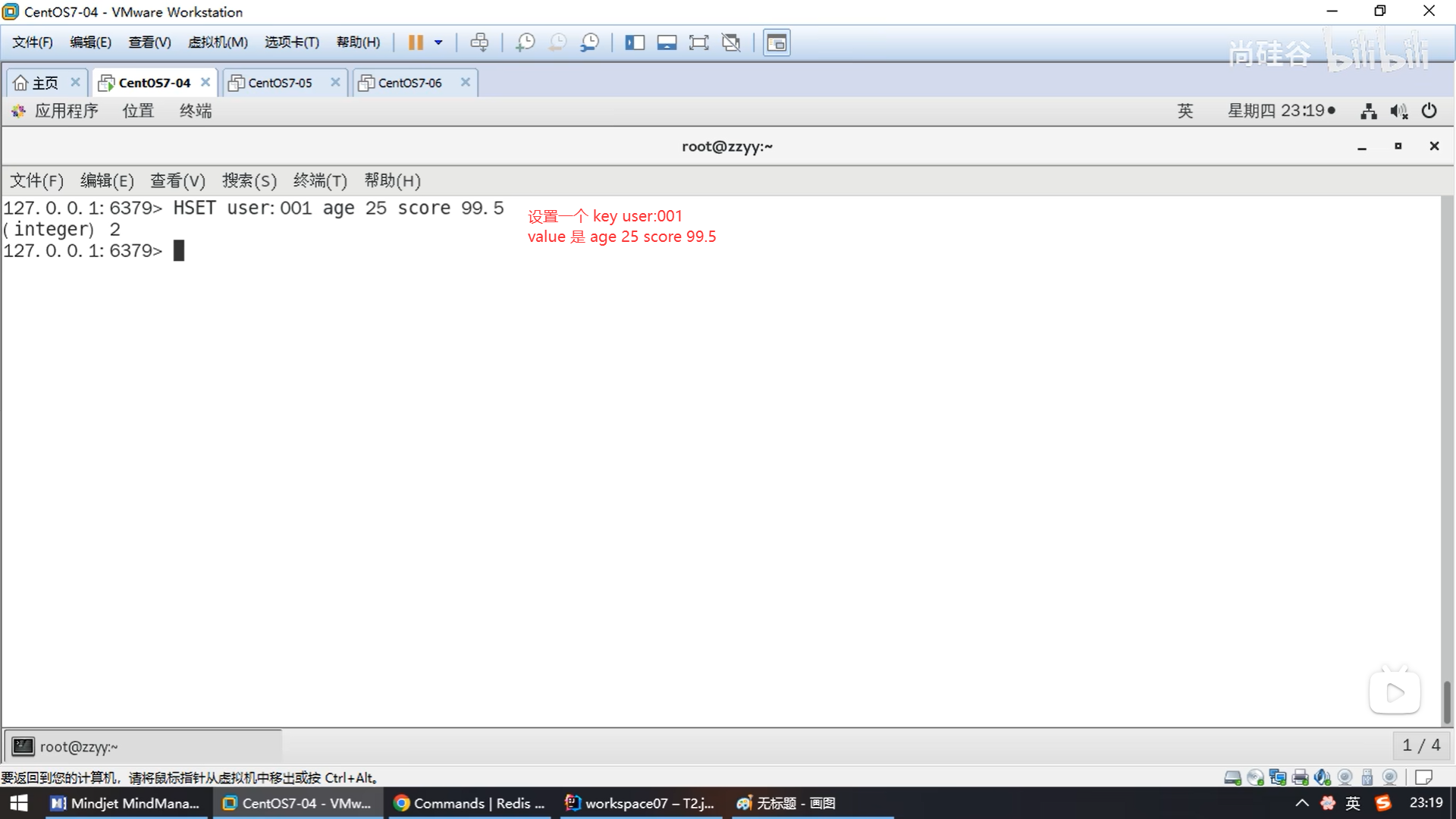
Task: Toggle the thumbnail bar icon
Action: 667,42
